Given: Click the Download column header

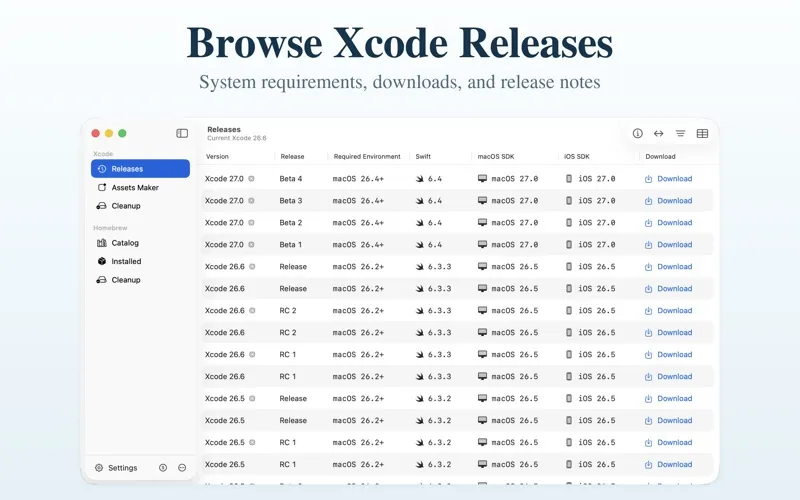Looking at the screenshot, I should (660, 157).
